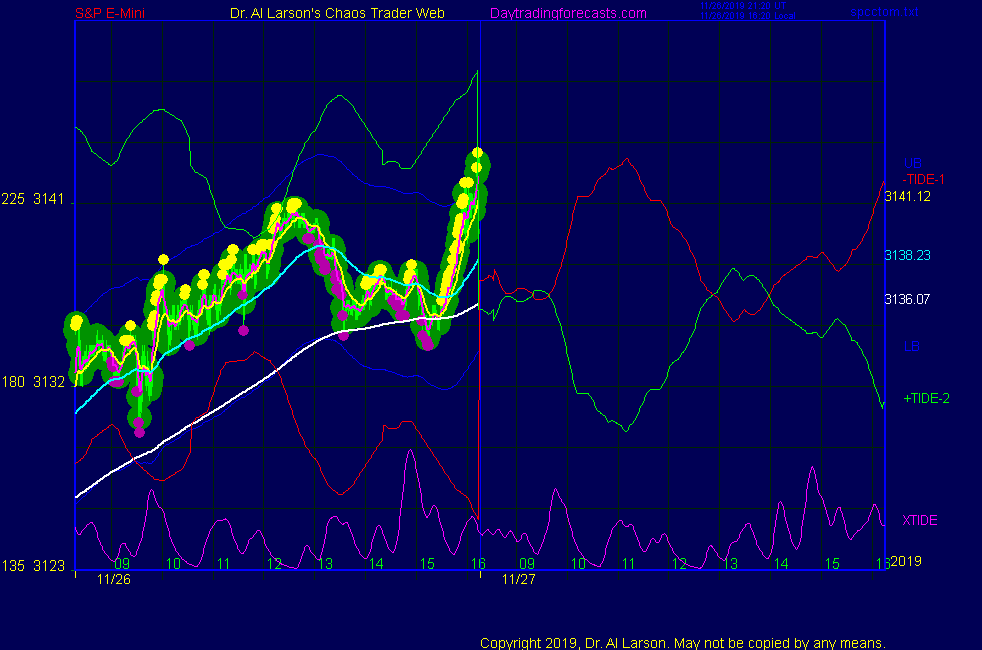This screenshot has height=650, width=982.
Task: Click the '16' hour label ending 11/26
Action: coord(478,564)
